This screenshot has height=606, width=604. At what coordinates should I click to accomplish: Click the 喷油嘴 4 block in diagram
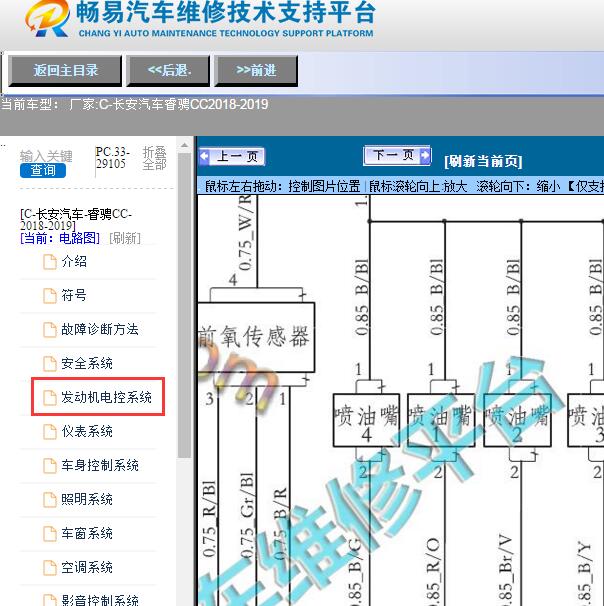366,420
